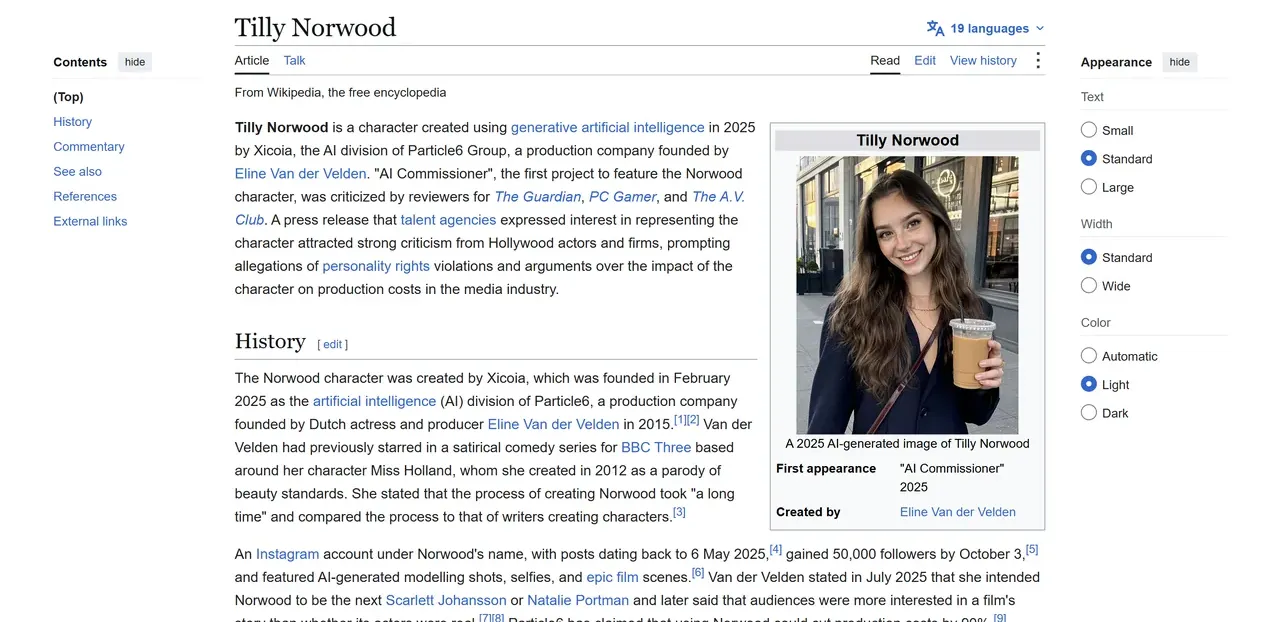The height and width of the screenshot is (622, 1280).
Task: Open the three-dot more options menu
Action: coord(1037,61)
